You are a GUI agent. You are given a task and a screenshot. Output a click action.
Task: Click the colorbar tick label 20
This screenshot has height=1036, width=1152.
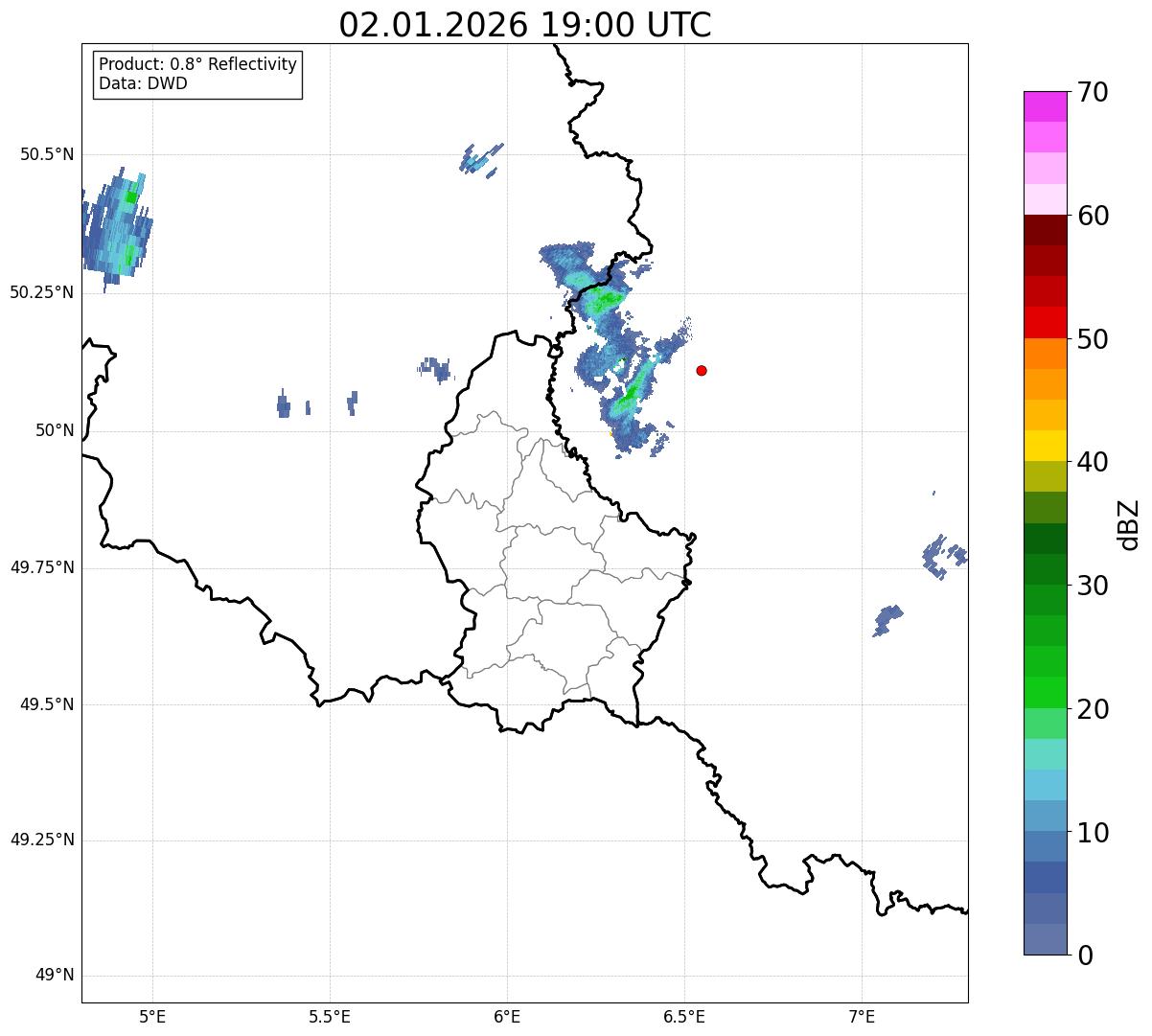click(x=1093, y=709)
